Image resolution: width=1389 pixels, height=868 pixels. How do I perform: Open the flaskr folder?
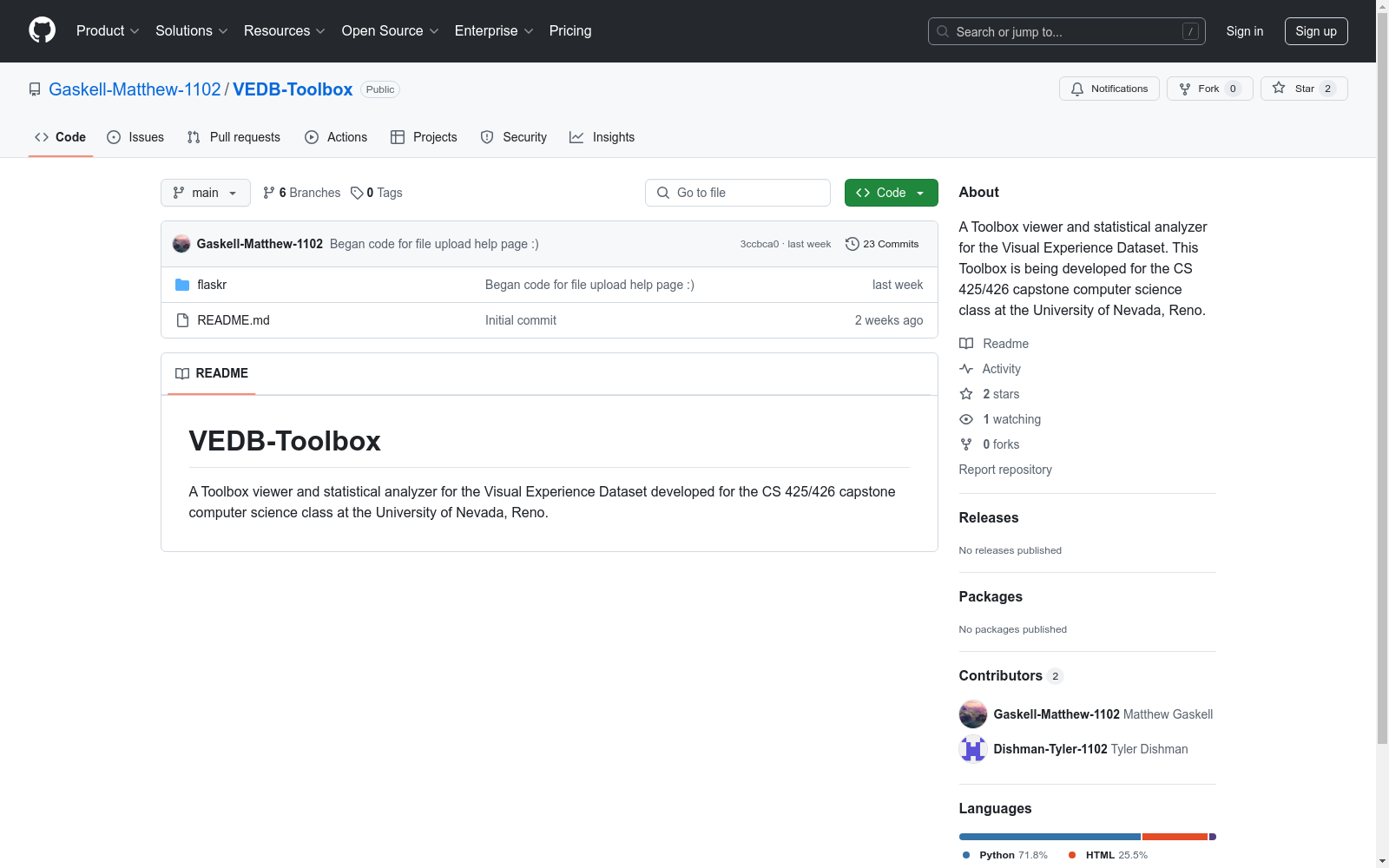click(212, 285)
